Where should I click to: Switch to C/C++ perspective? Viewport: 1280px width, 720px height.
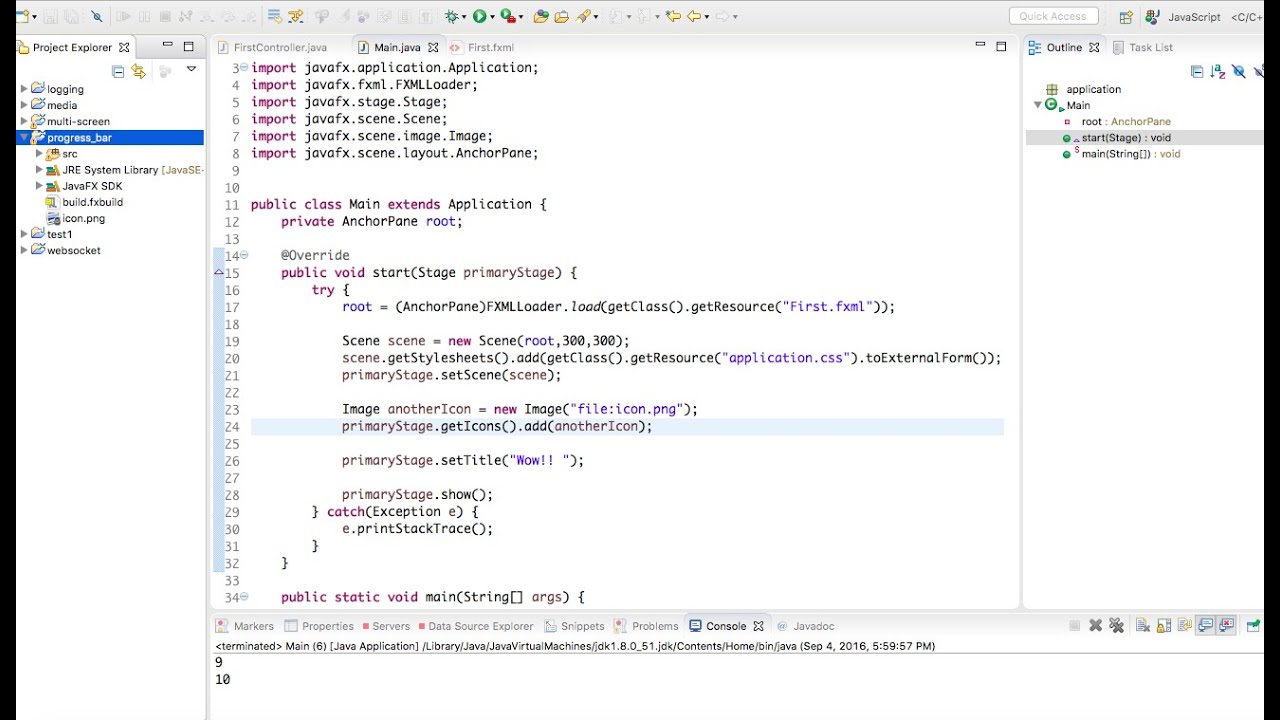(x=1247, y=17)
